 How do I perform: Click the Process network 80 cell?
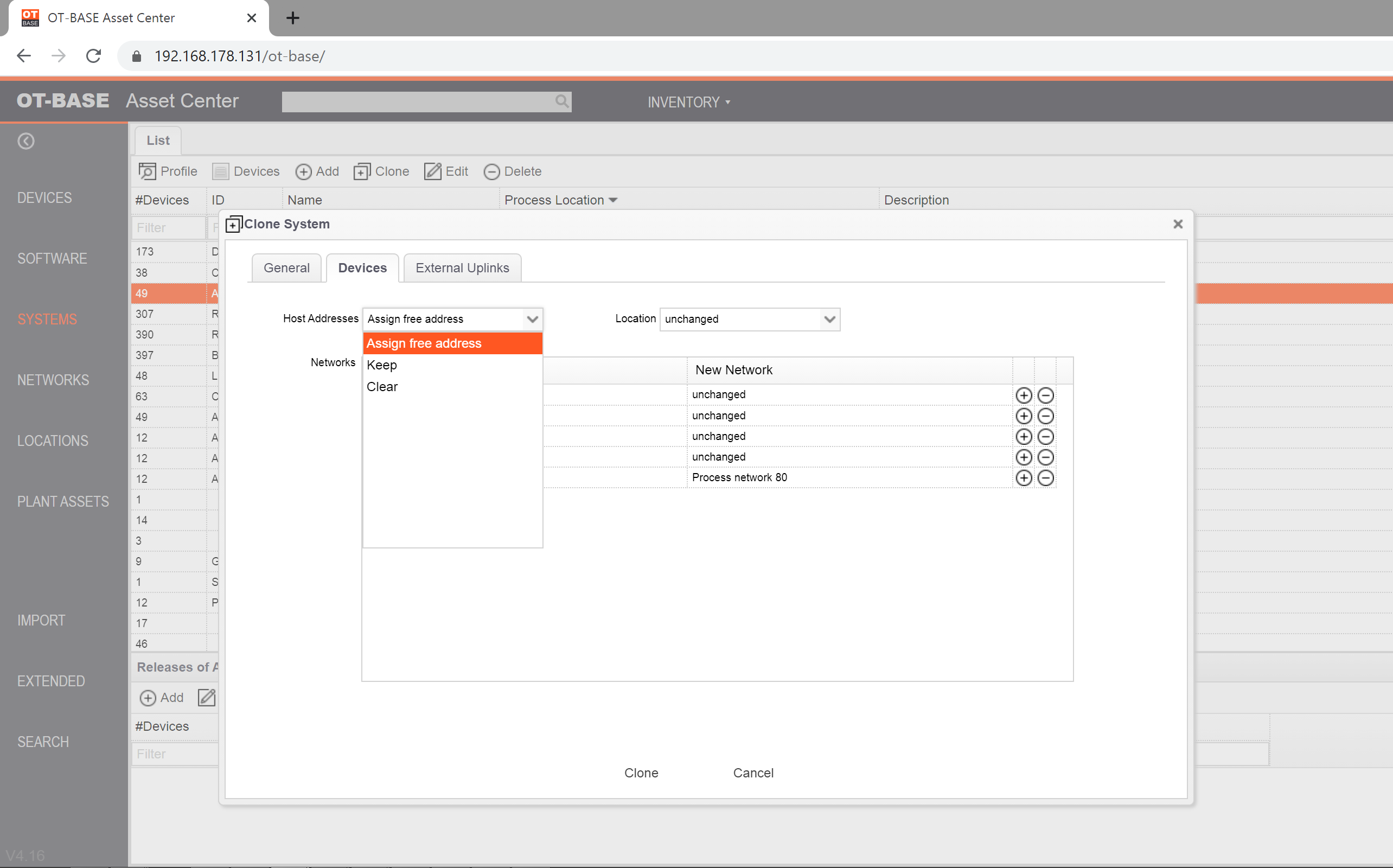(849, 477)
